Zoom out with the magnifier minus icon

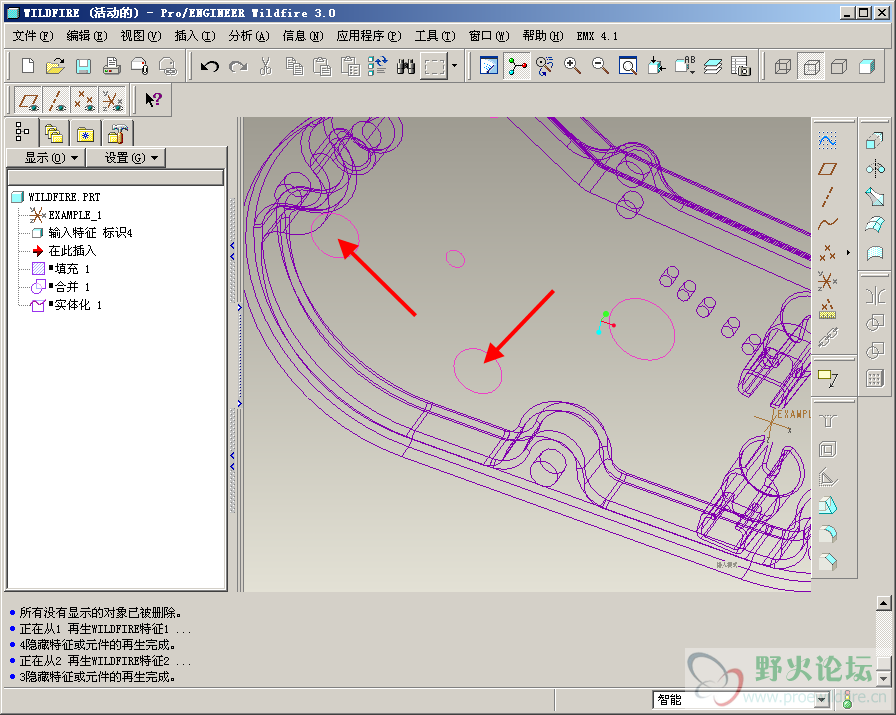[x=600, y=66]
